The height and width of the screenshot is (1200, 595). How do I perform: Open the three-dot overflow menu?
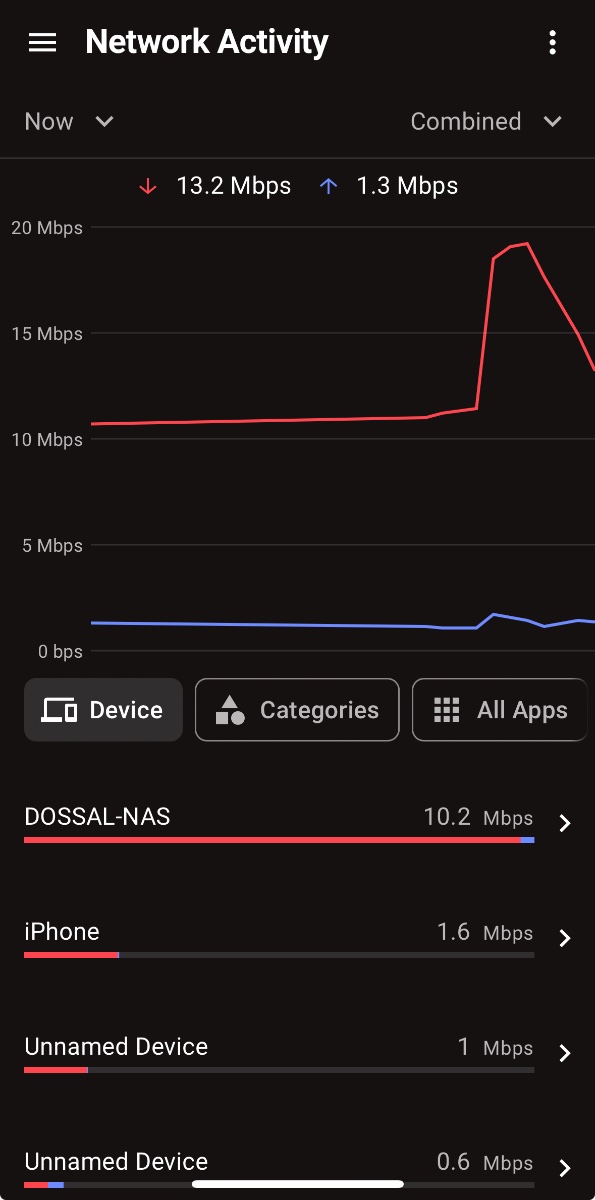tap(553, 42)
